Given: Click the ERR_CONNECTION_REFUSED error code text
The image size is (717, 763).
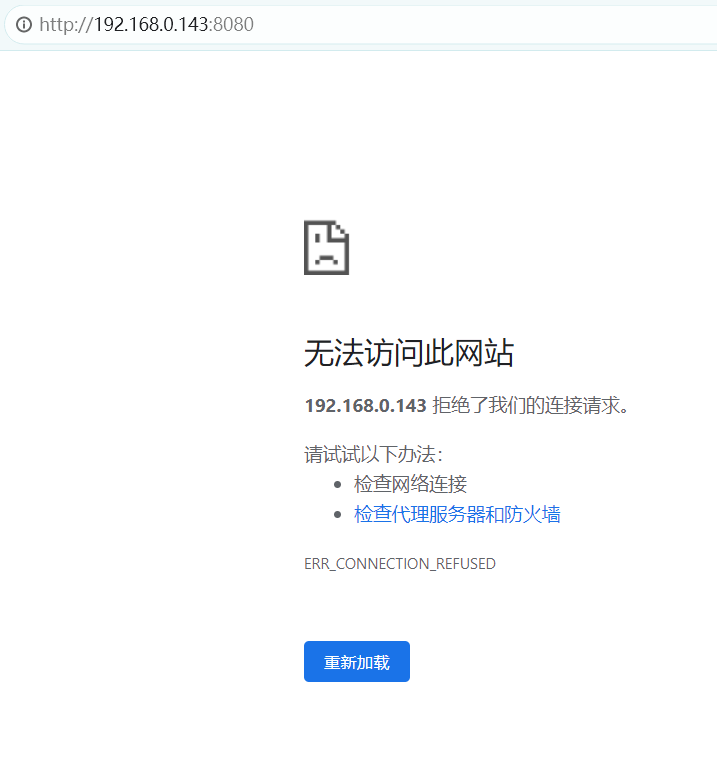Looking at the screenshot, I should click(x=400, y=563).
